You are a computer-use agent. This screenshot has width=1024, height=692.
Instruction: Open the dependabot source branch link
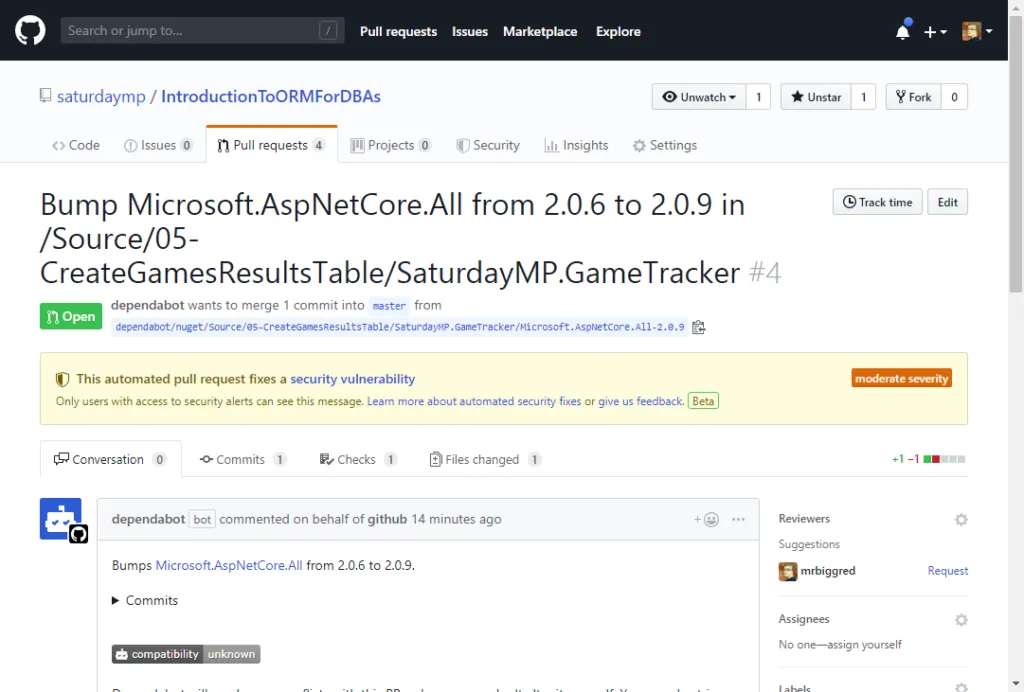pyautogui.click(x=400, y=326)
